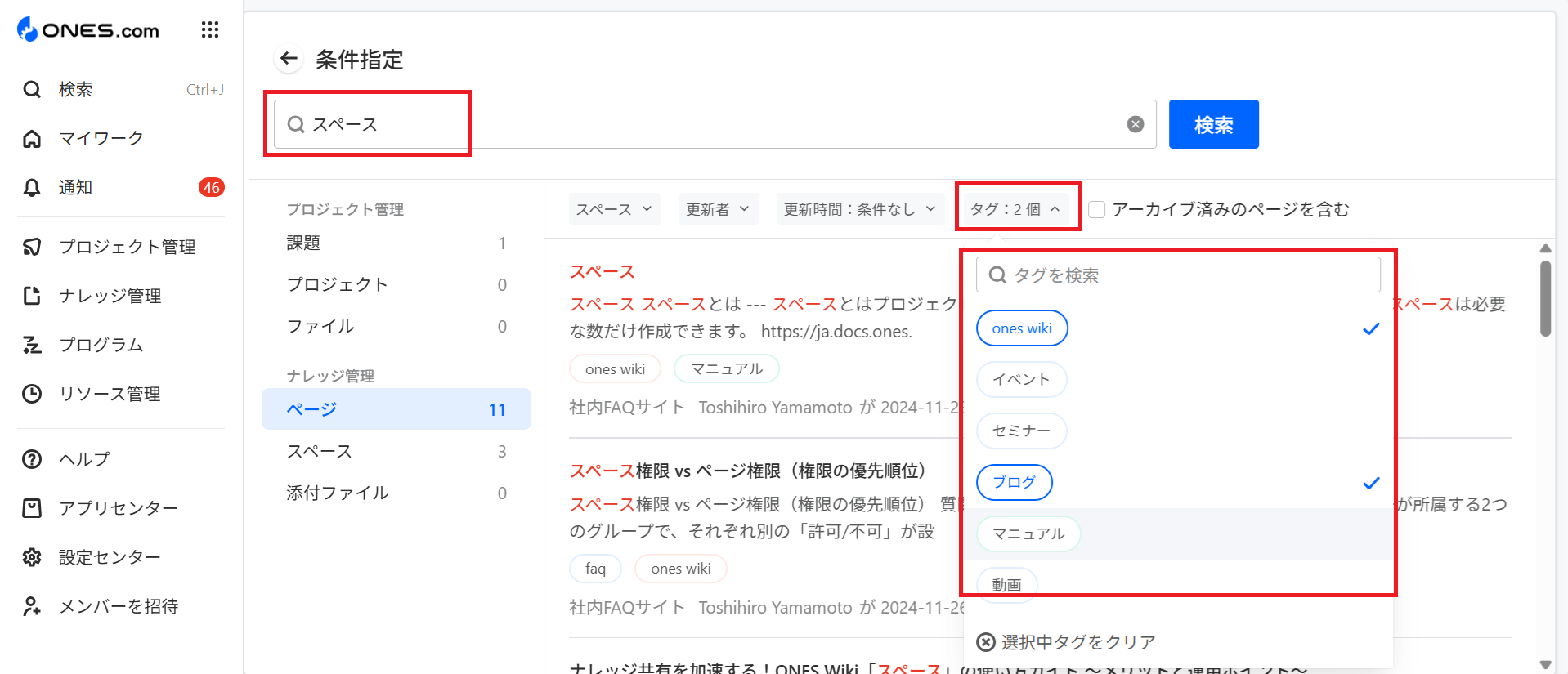The height and width of the screenshot is (674, 1568).
Task: Click the clear icon beside 選択中タグをクリア
Action: coord(986,642)
